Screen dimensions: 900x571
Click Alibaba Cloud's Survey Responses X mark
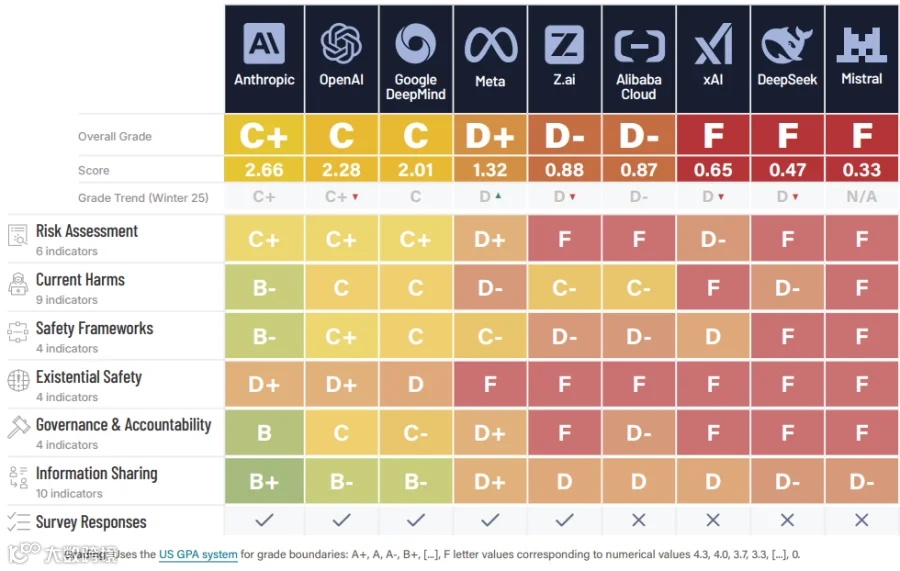coord(638,520)
